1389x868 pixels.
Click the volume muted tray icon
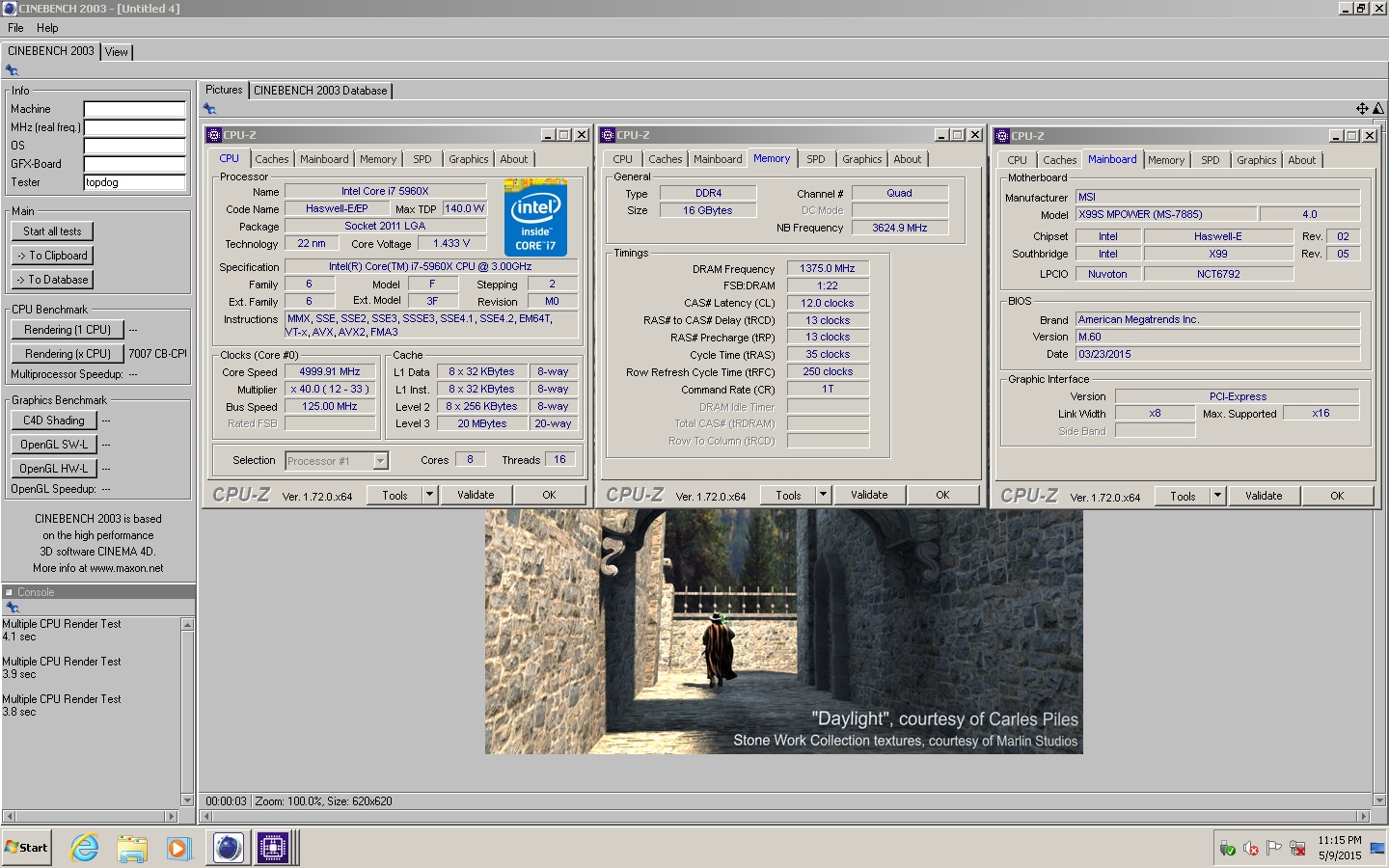(x=1251, y=849)
